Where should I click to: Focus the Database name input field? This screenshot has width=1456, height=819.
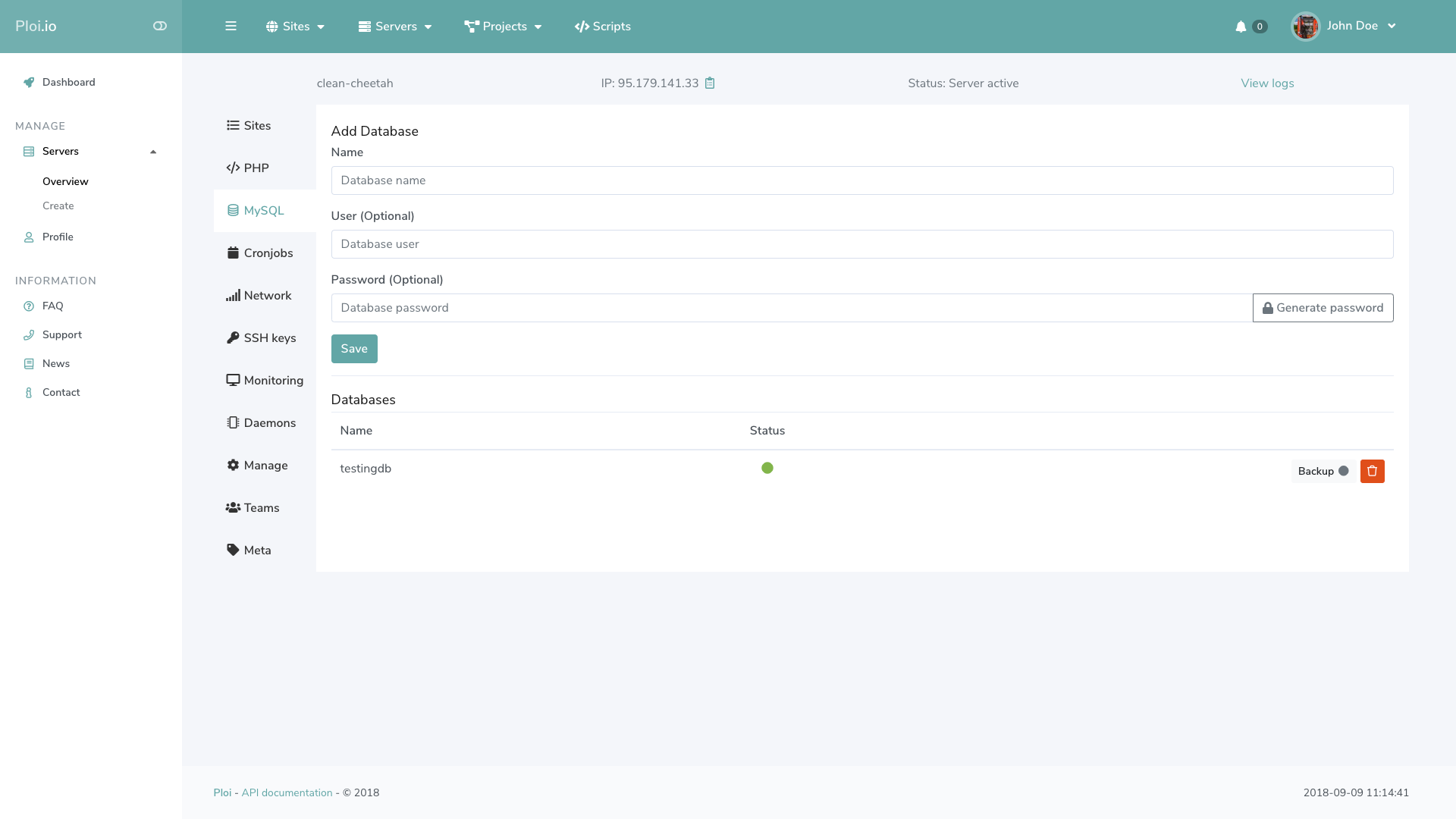[862, 180]
